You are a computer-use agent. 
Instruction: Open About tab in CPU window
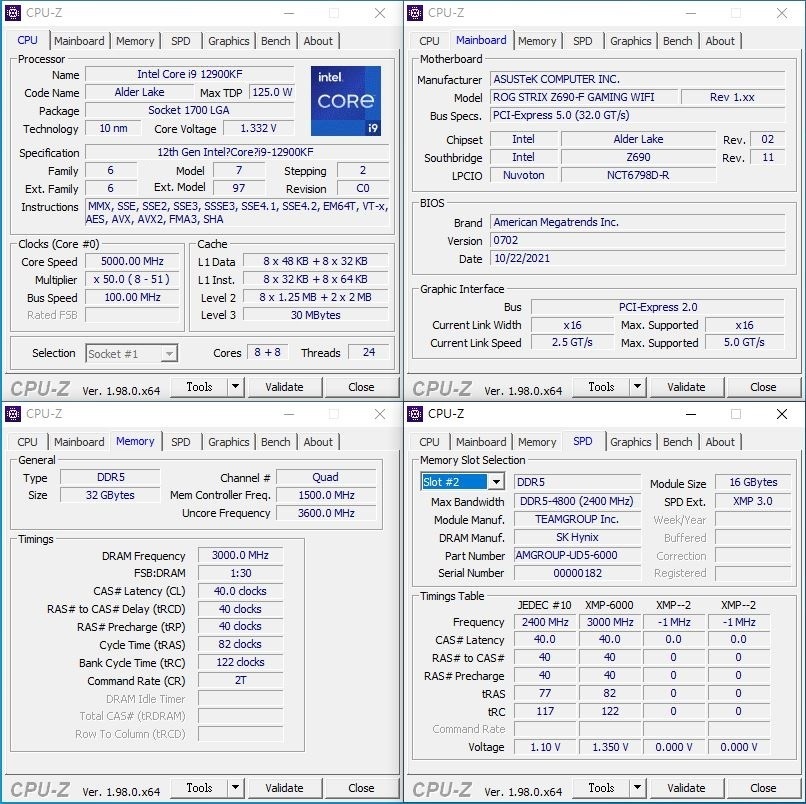click(x=318, y=41)
